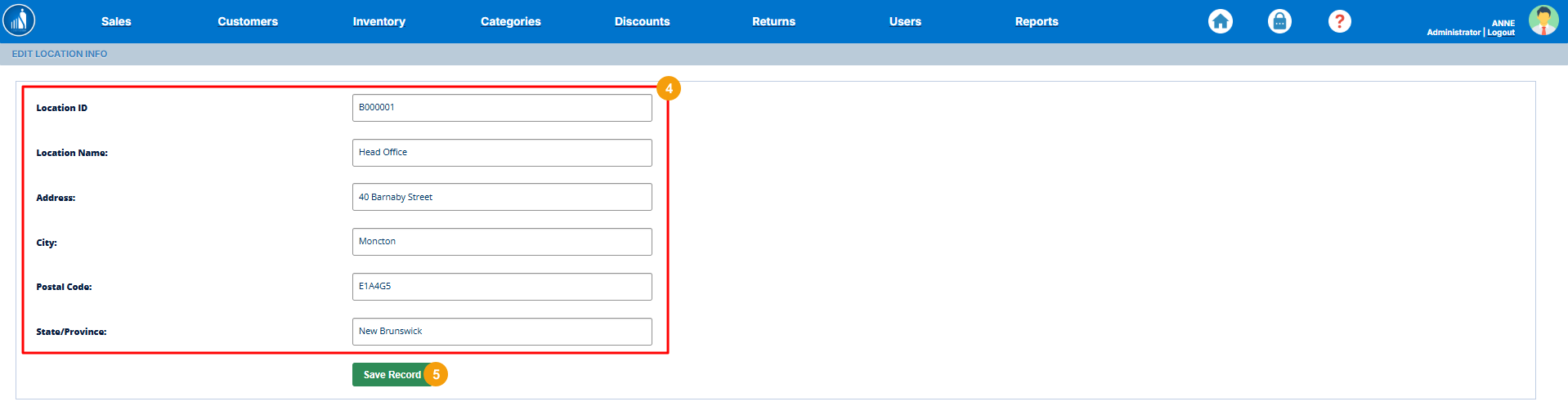1568x415 pixels.
Task: Focus the Location Name text box
Action: 502,153
